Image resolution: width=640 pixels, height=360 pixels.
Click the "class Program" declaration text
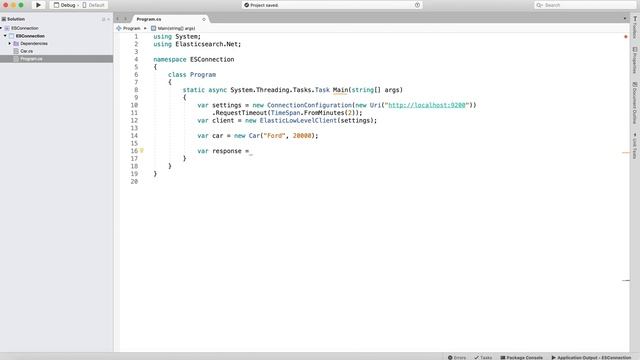192,75
